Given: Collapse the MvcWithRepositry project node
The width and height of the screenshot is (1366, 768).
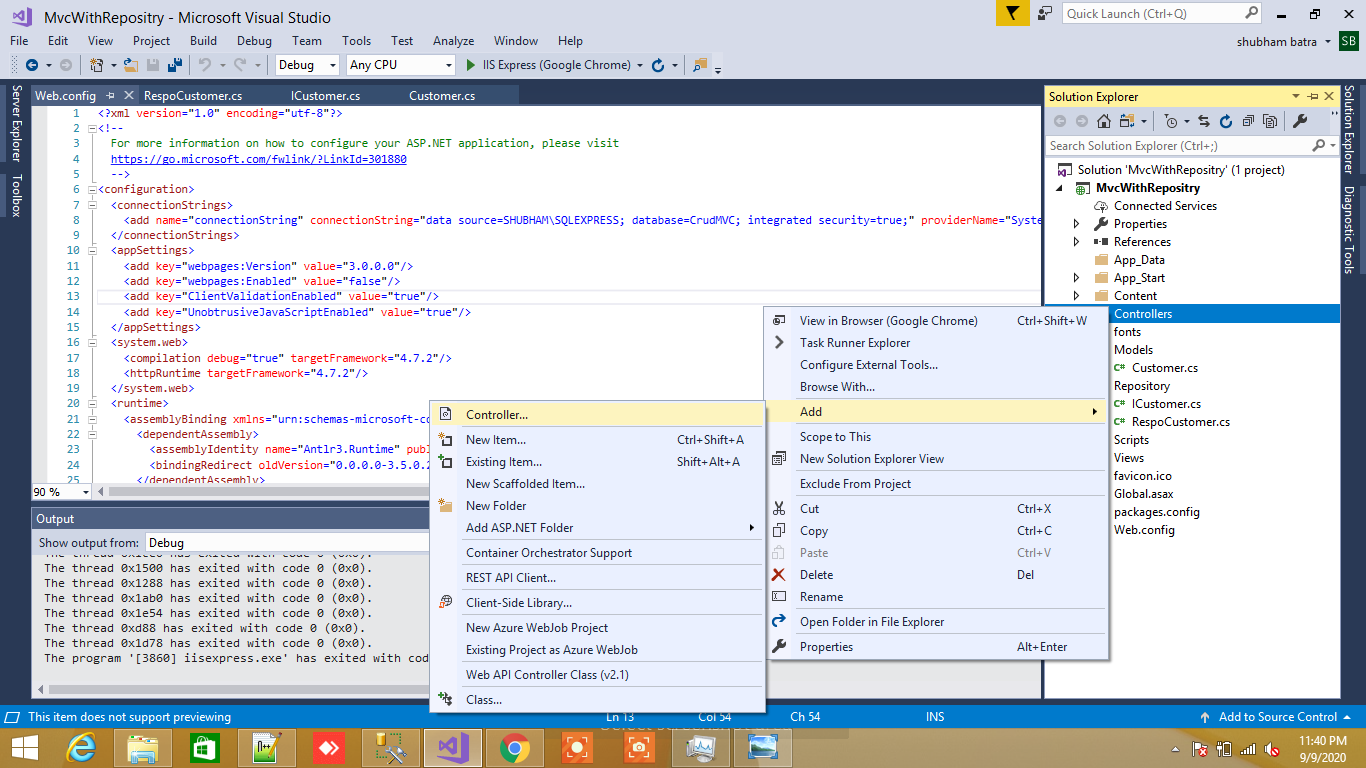Looking at the screenshot, I should (1059, 188).
